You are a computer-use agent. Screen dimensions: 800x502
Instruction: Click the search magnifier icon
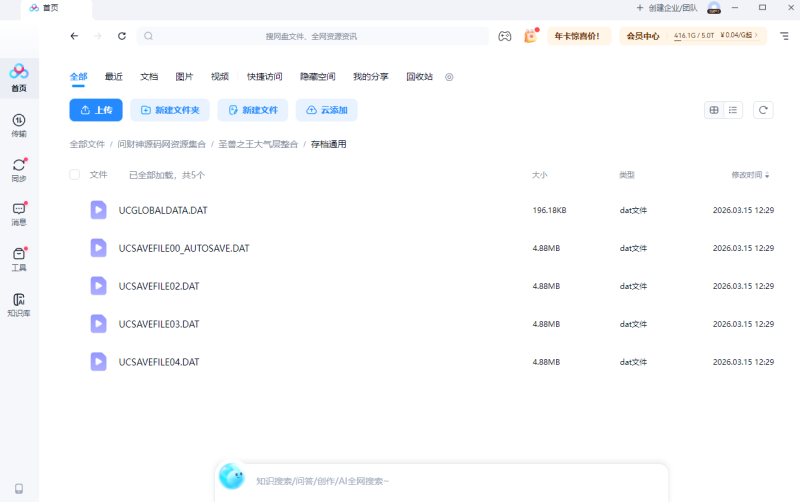(x=148, y=36)
